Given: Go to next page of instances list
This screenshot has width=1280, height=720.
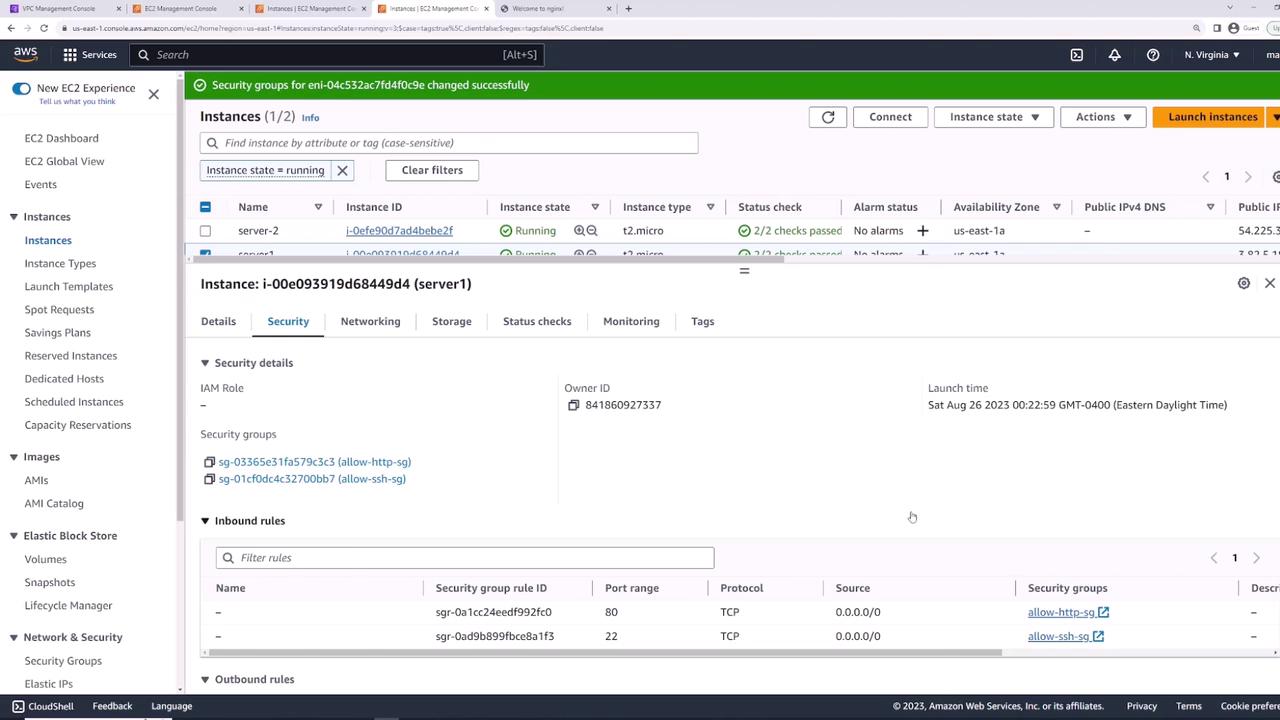Looking at the screenshot, I should click(1248, 177).
